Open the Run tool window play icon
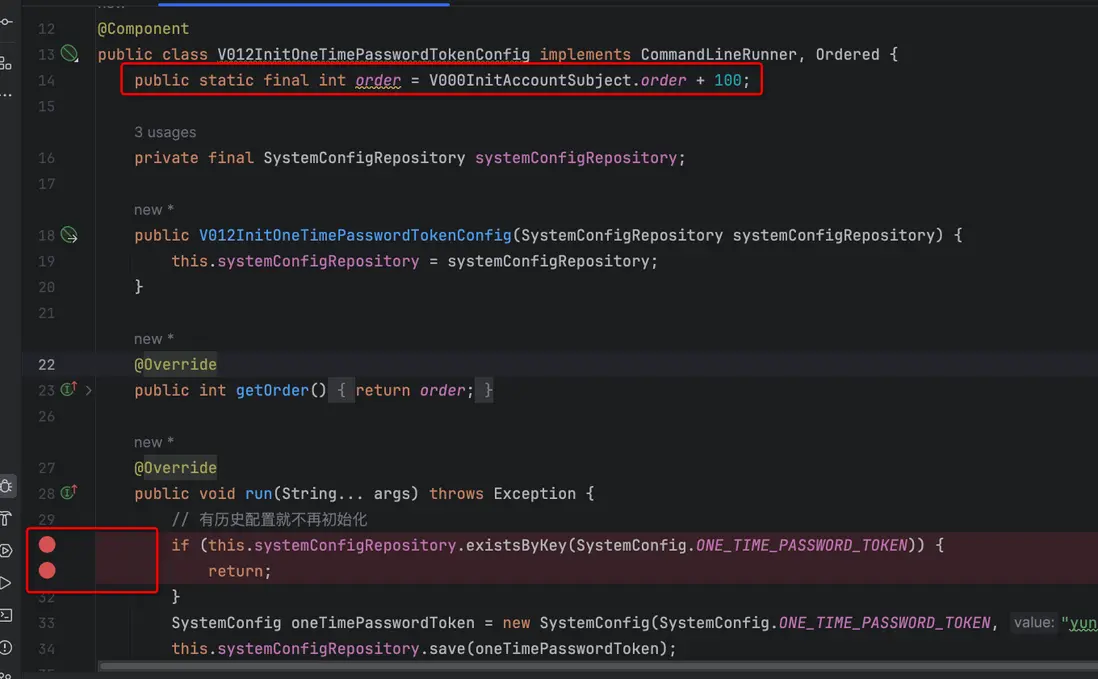1098x679 pixels. pos(6,583)
